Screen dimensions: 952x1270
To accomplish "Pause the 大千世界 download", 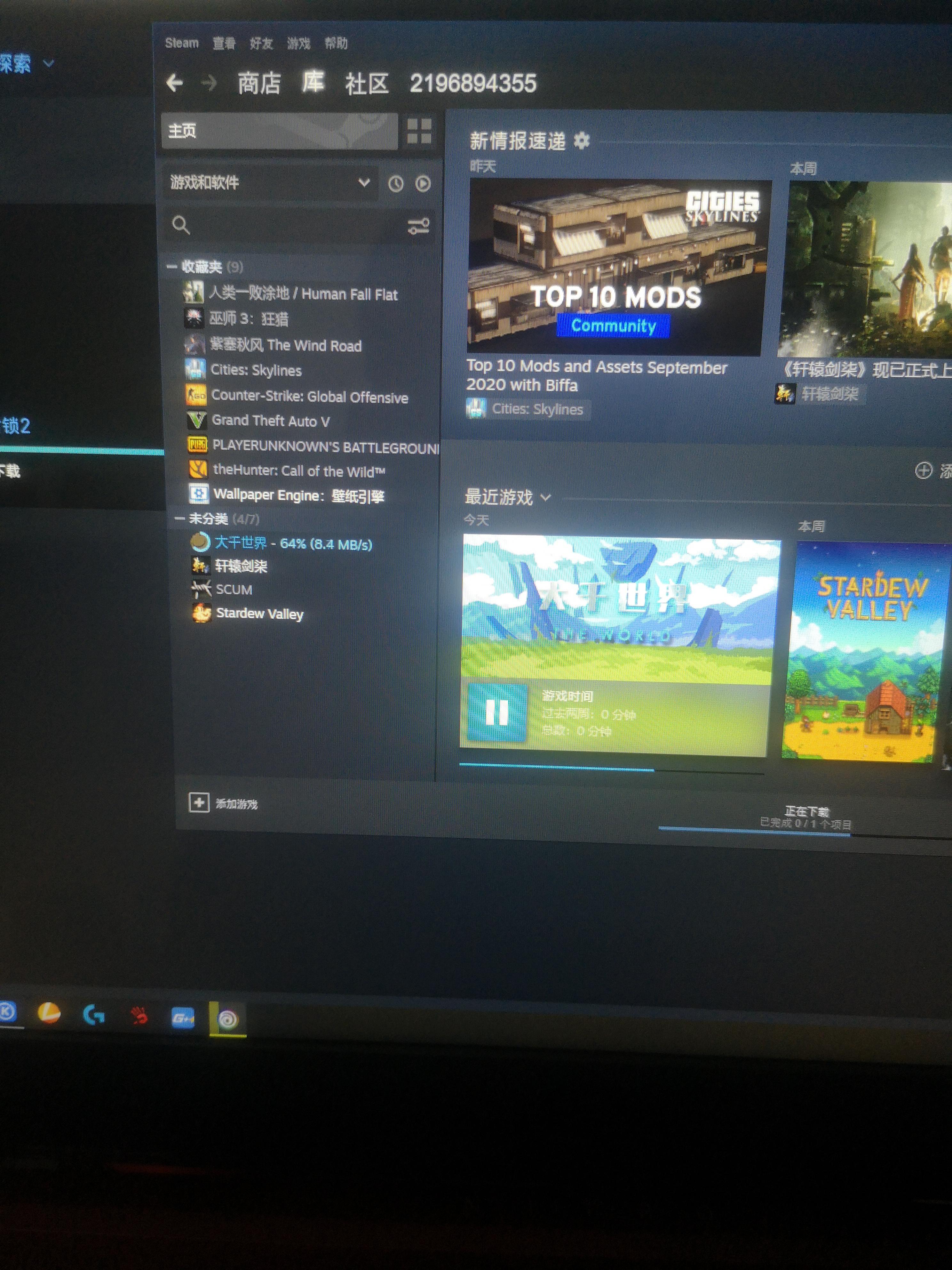I will pyautogui.click(x=497, y=713).
